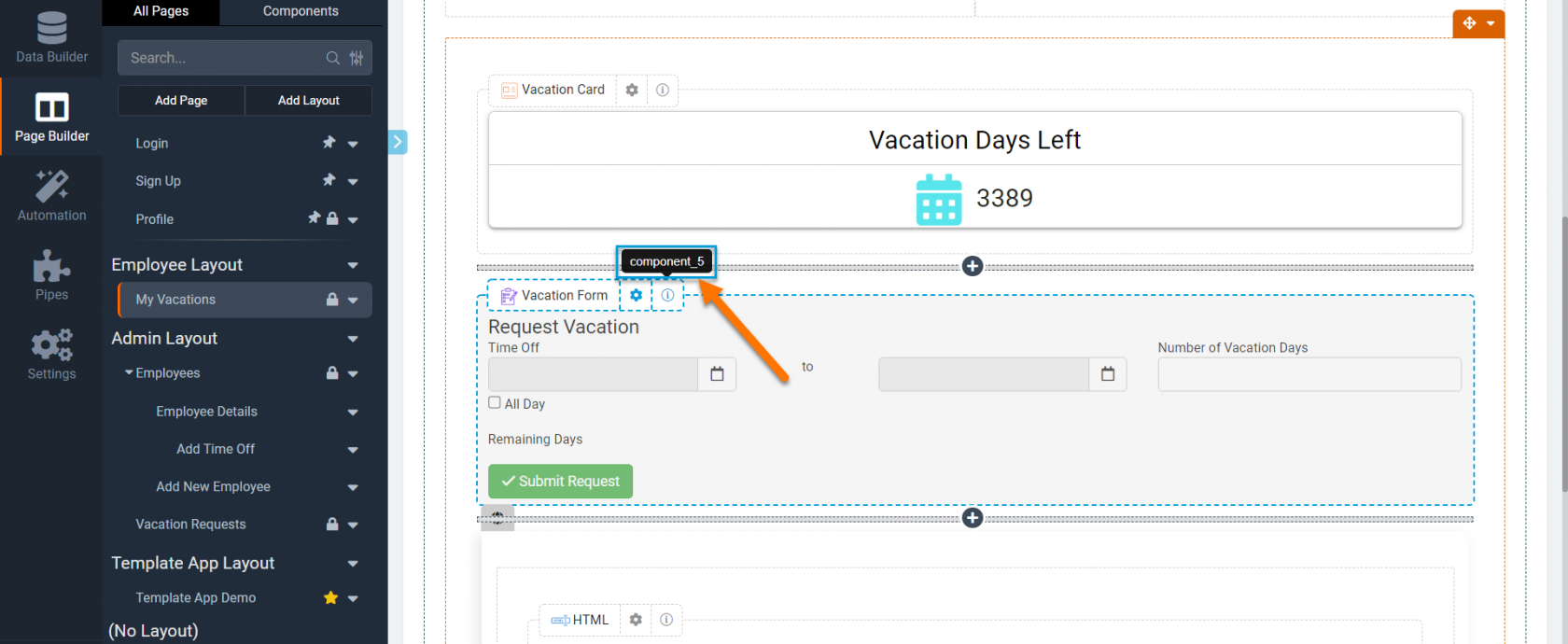Click the search filter sliders icon
Image resolution: width=1568 pixels, height=644 pixels.
(x=357, y=58)
